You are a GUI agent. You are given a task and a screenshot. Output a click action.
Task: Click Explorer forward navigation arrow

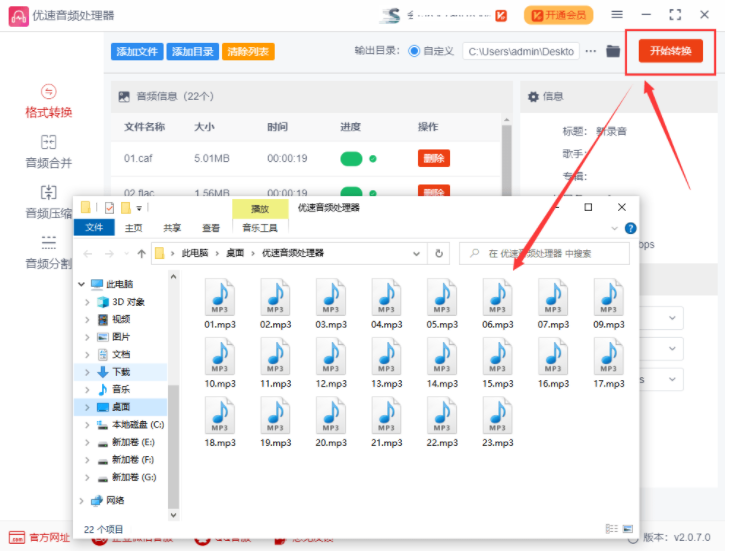tap(109, 254)
